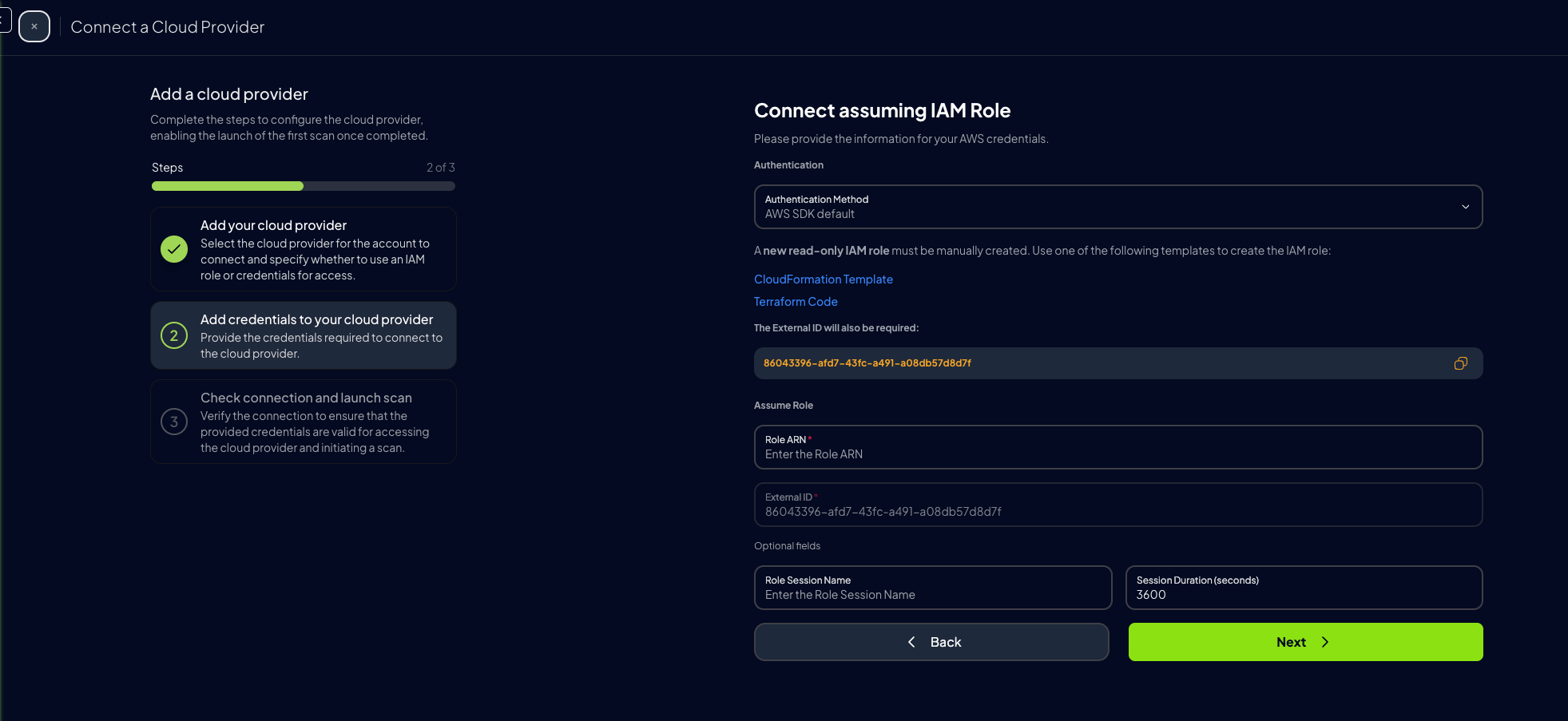The image size is (1568, 721).
Task: Close the Connect a Cloud Provider dialog
Action: 34,26
